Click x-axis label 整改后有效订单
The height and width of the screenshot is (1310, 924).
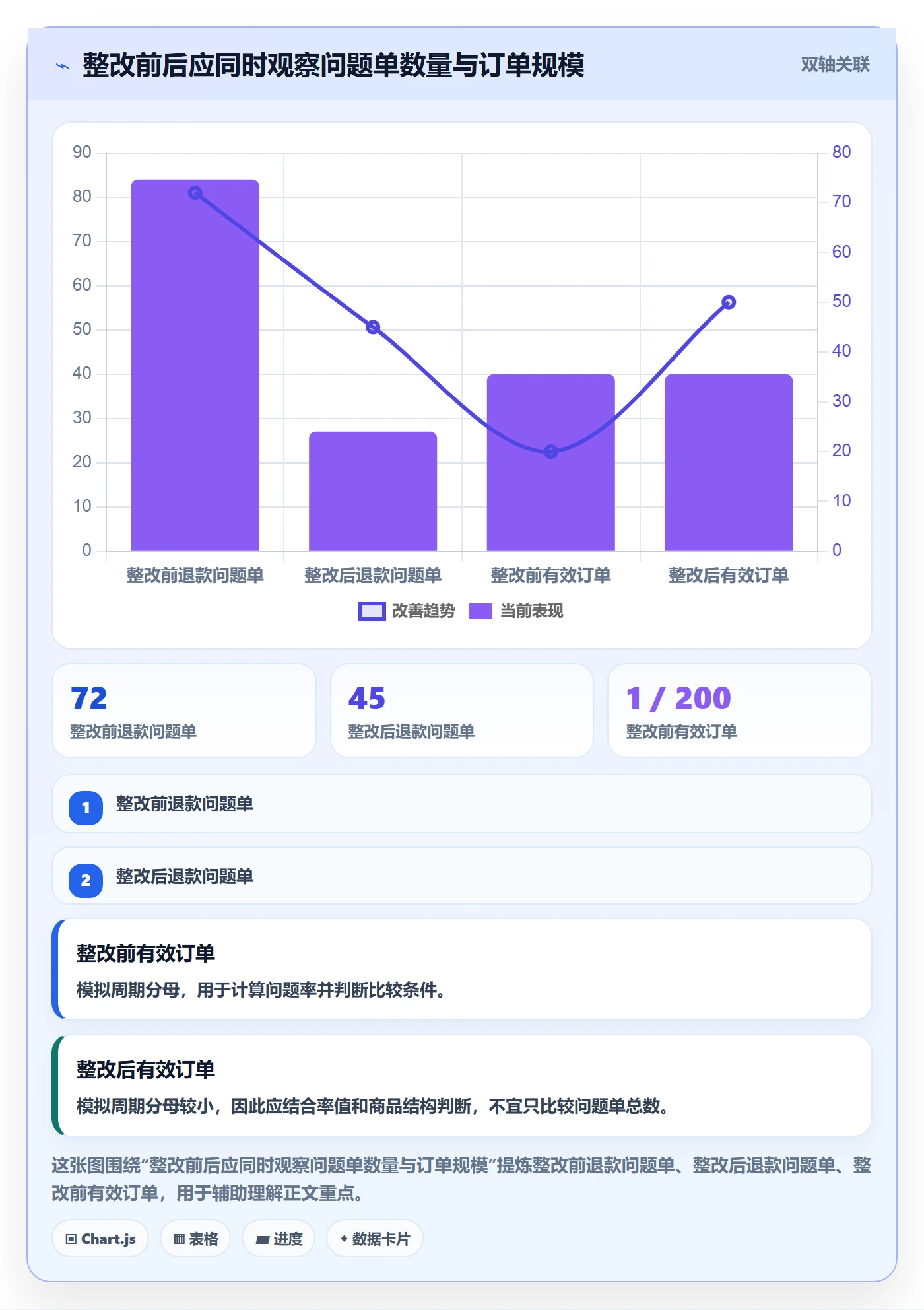729,575
